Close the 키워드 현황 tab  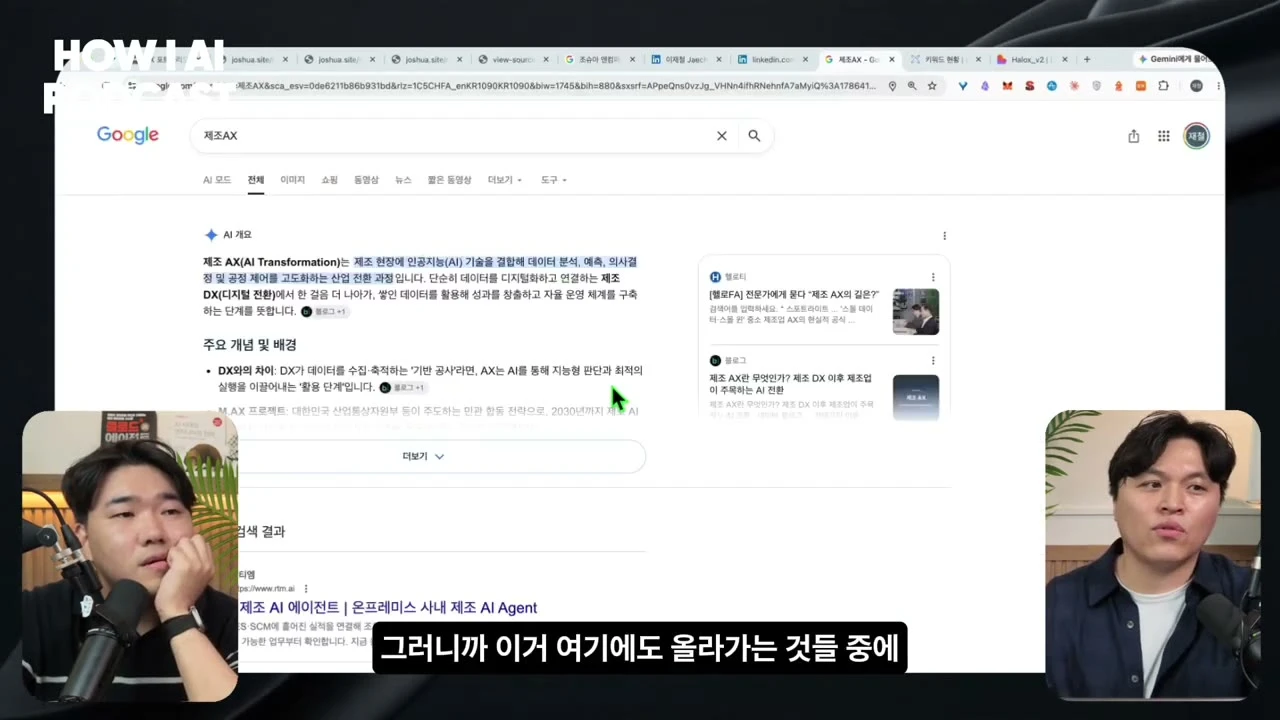pyautogui.click(x=978, y=60)
